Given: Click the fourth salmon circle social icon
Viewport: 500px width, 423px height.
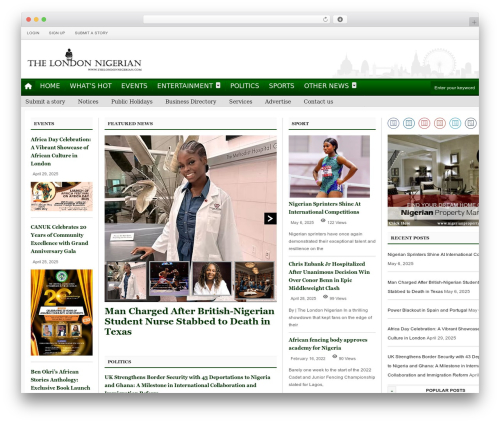Looking at the screenshot, I should pyautogui.click(x=440, y=123).
